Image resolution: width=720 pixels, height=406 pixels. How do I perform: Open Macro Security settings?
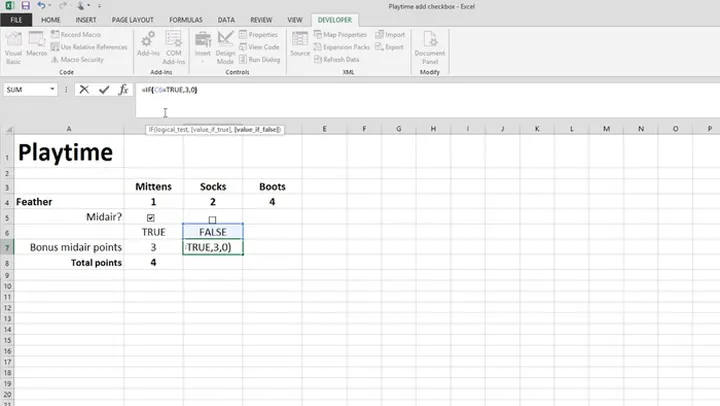tap(77, 59)
